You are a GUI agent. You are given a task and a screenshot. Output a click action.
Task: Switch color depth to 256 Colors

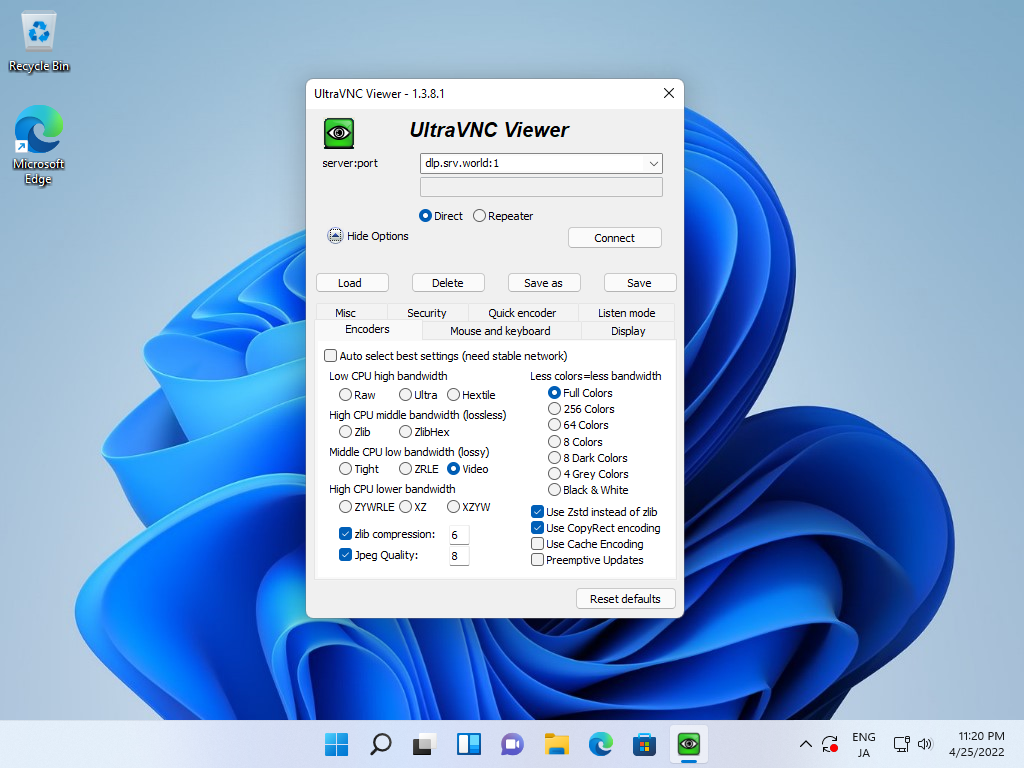tap(555, 408)
